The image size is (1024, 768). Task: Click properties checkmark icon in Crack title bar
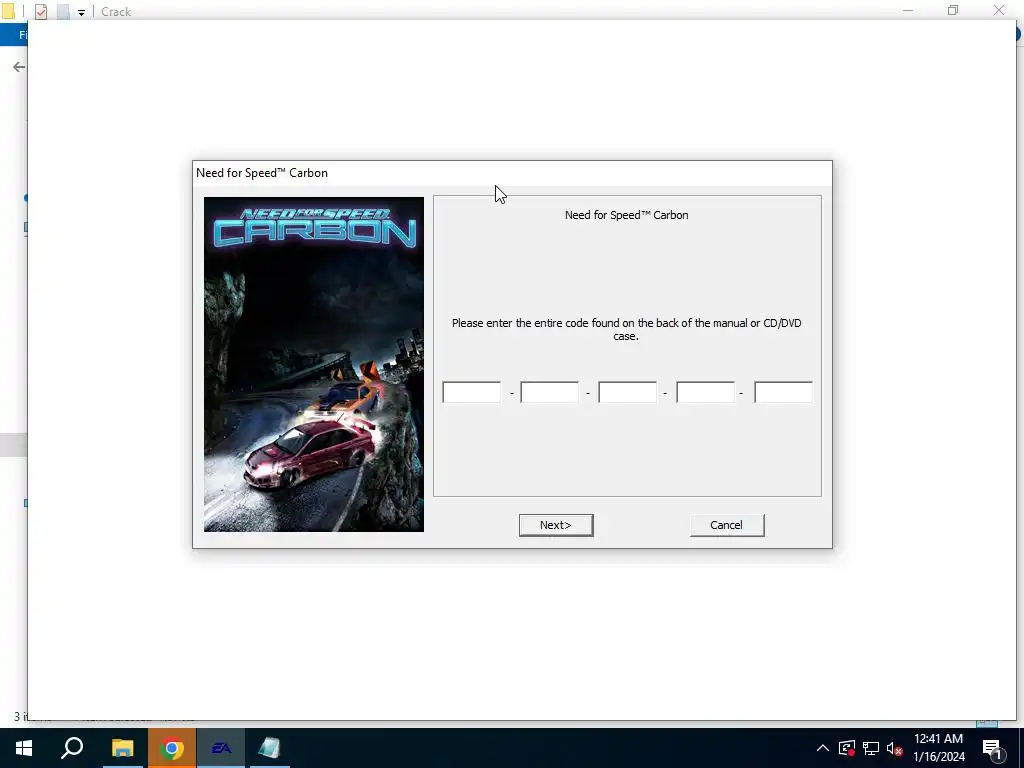[x=40, y=12]
